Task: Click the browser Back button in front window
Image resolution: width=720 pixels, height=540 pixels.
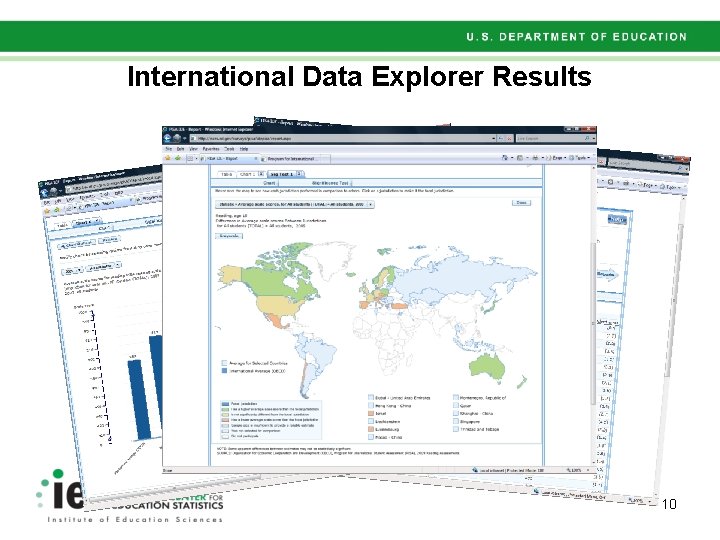Action: 167,138
